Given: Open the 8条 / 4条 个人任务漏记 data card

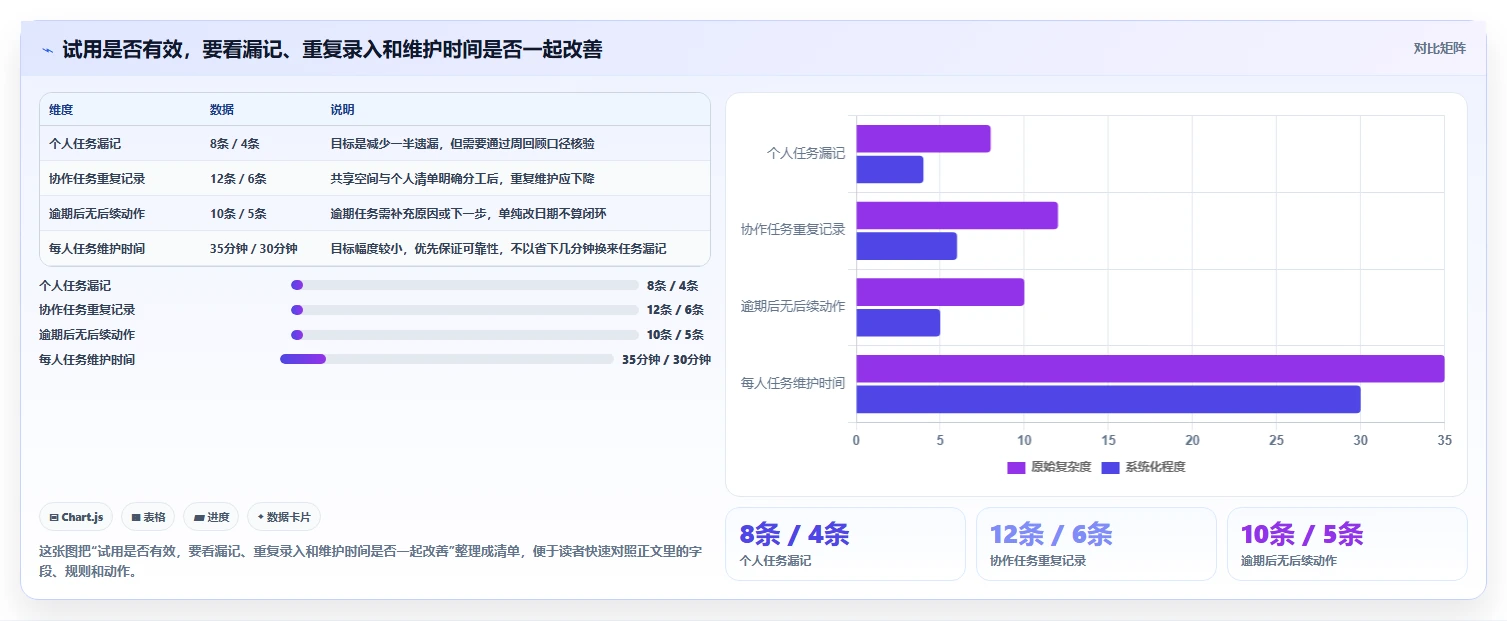Looking at the screenshot, I should click(x=845, y=544).
